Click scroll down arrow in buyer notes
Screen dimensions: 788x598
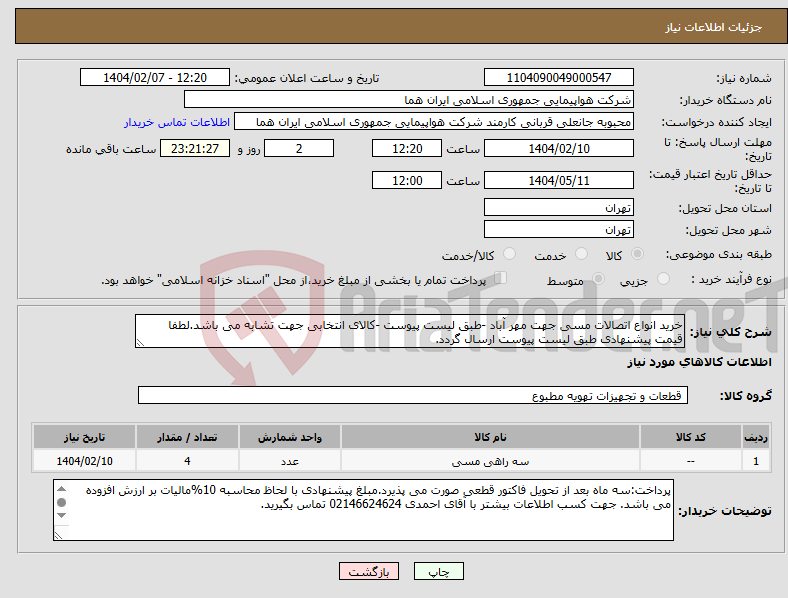pyautogui.click(x=61, y=515)
